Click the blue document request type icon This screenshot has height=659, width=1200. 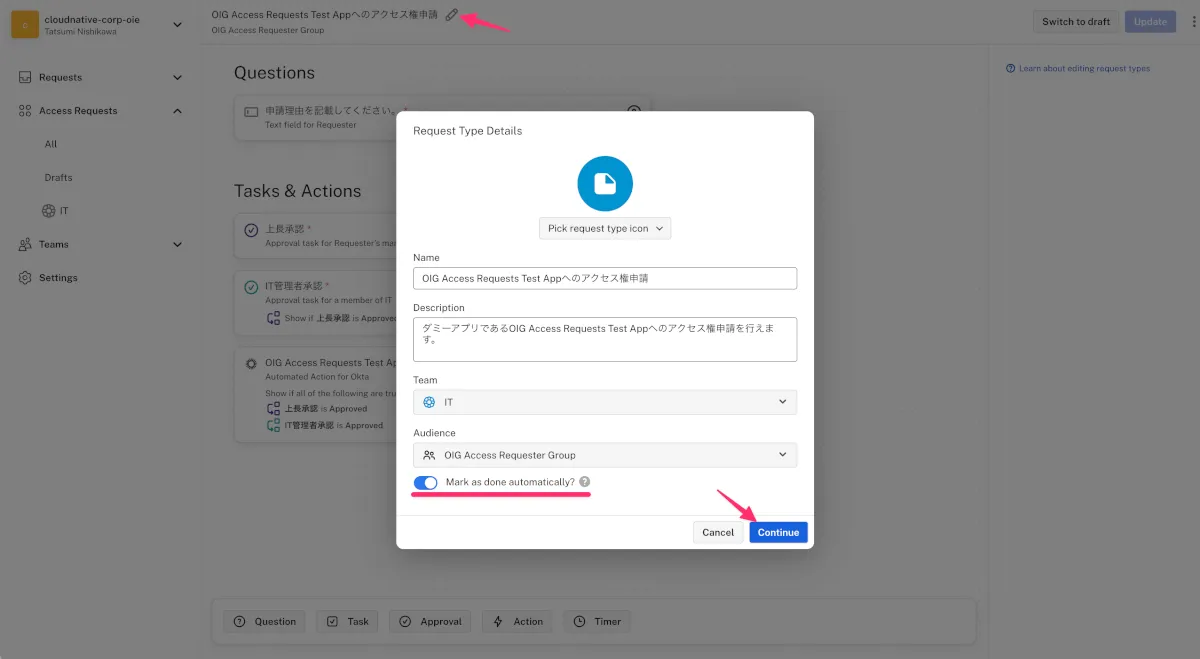click(x=605, y=184)
